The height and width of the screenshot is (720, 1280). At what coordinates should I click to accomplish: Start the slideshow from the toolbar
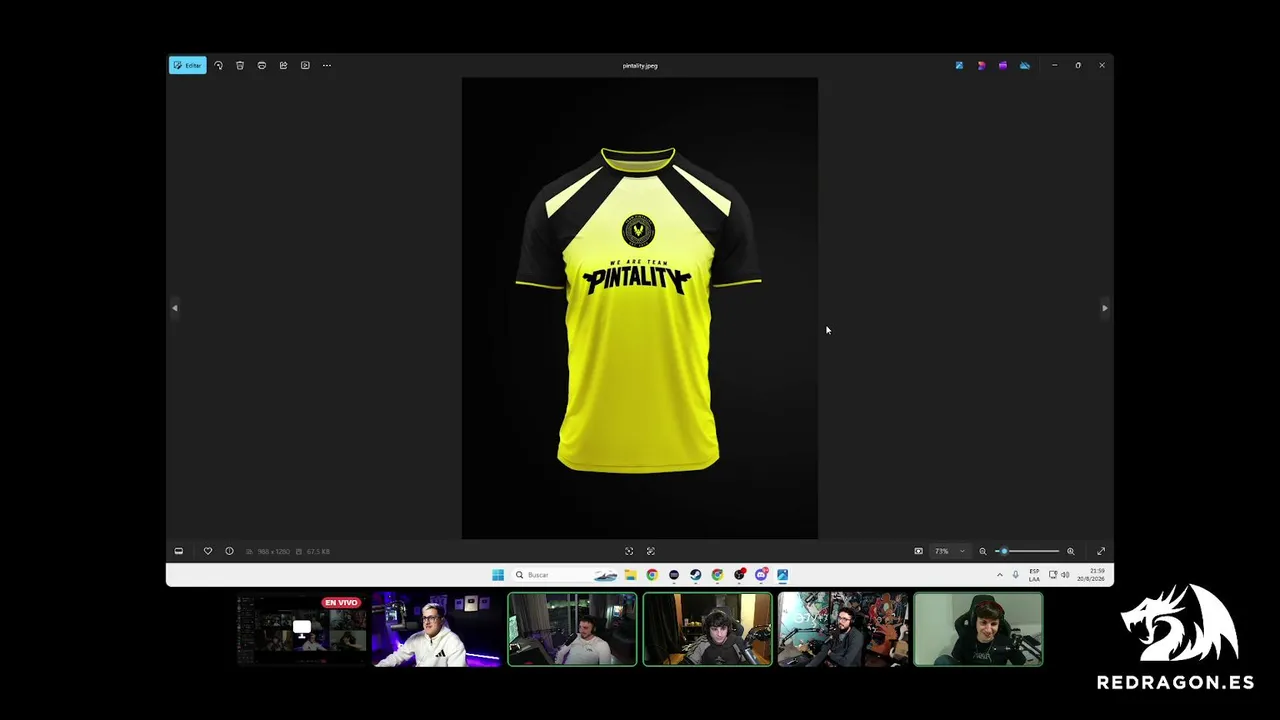(305, 66)
